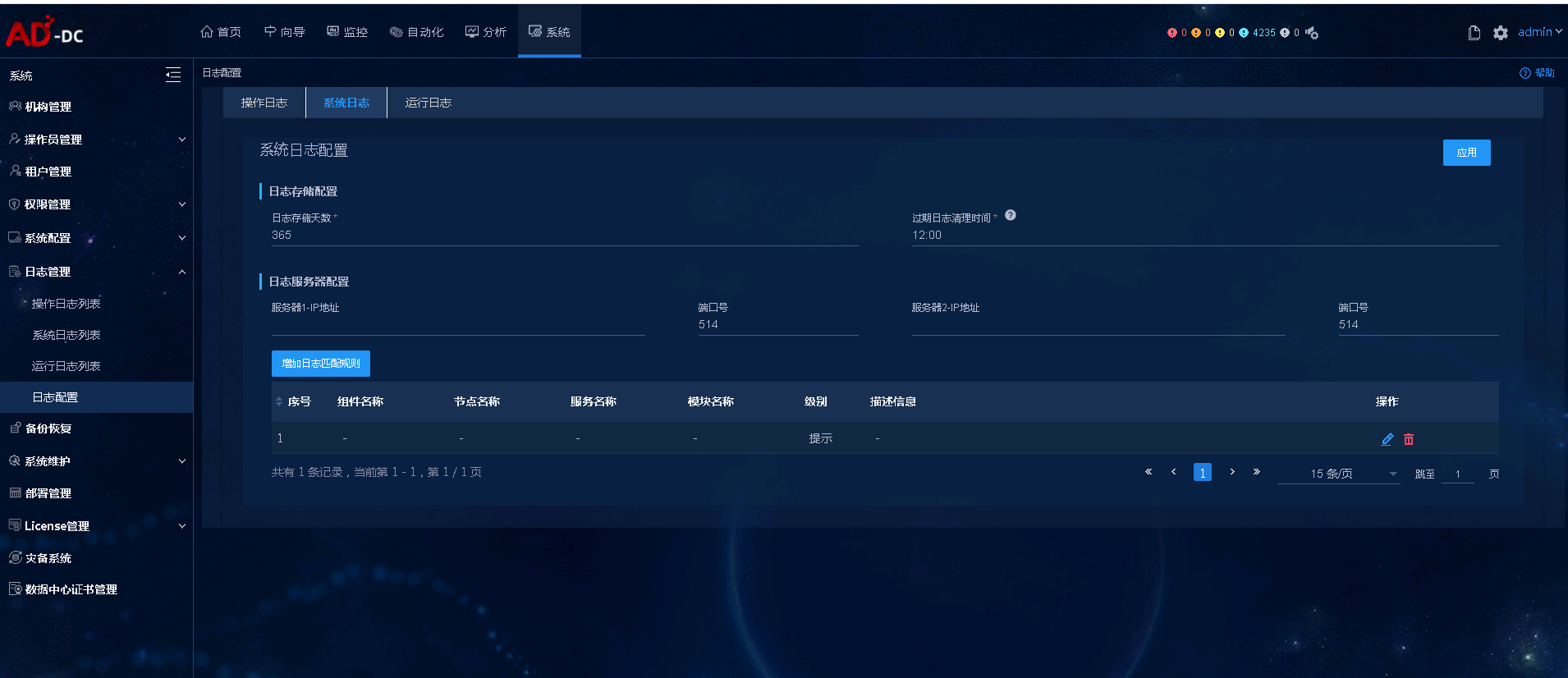Image resolution: width=1568 pixels, height=678 pixels.
Task: Go to 首页 in top navigation
Action: tap(221, 32)
